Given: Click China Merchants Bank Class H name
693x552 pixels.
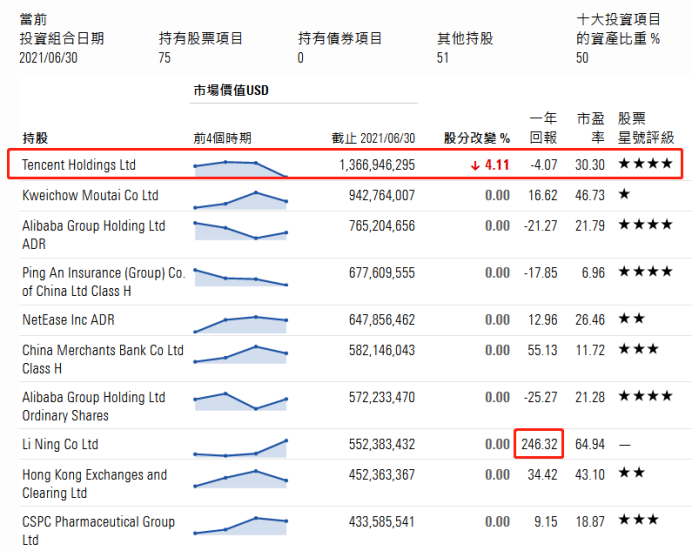Looking at the screenshot, I should tap(103, 359).
